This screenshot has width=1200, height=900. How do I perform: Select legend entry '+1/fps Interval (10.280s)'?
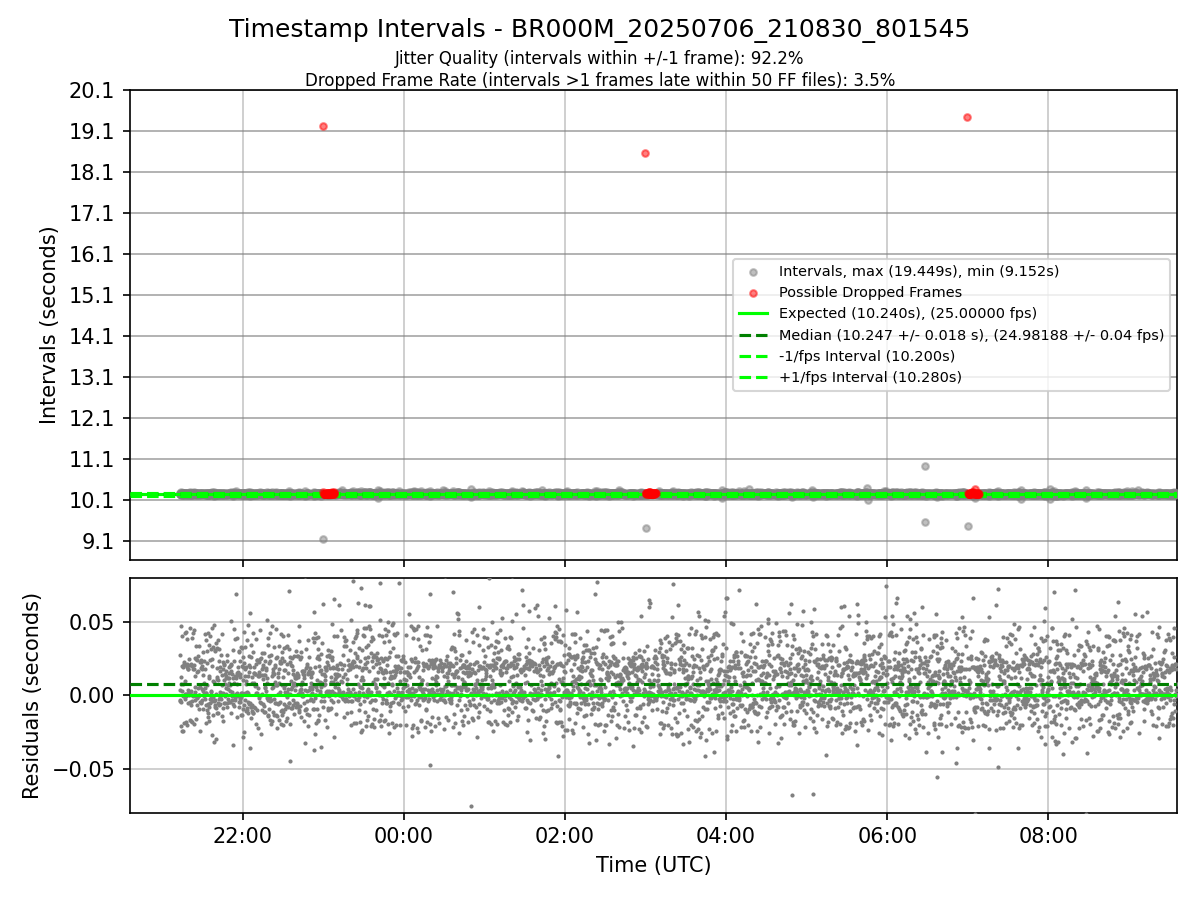[870, 377]
